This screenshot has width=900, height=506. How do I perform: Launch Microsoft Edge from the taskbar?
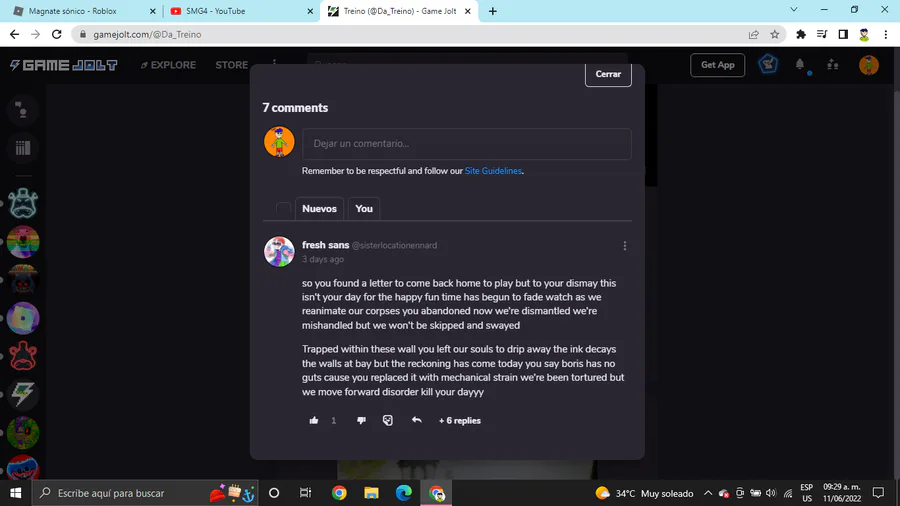404,493
